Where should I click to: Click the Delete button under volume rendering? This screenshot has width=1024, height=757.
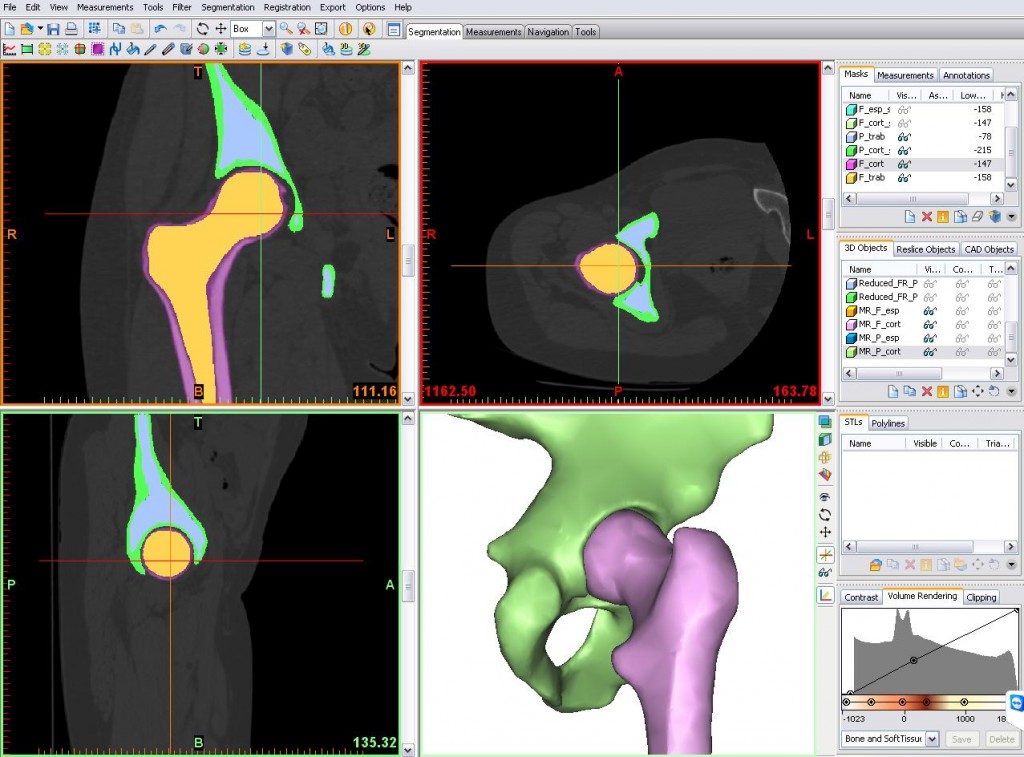pyautogui.click(x=1001, y=739)
